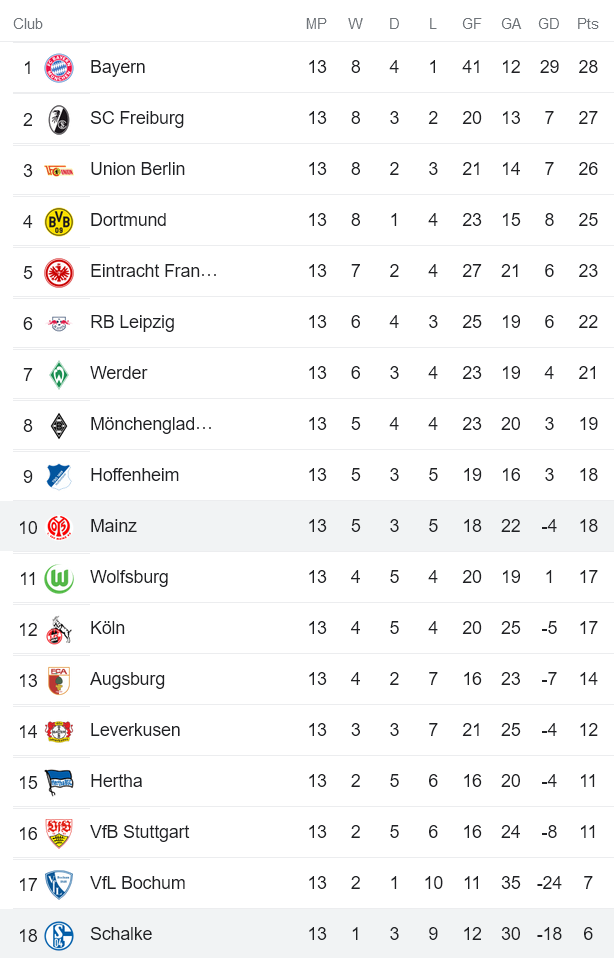
Task: Click the MP column header
Action: (x=317, y=22)
